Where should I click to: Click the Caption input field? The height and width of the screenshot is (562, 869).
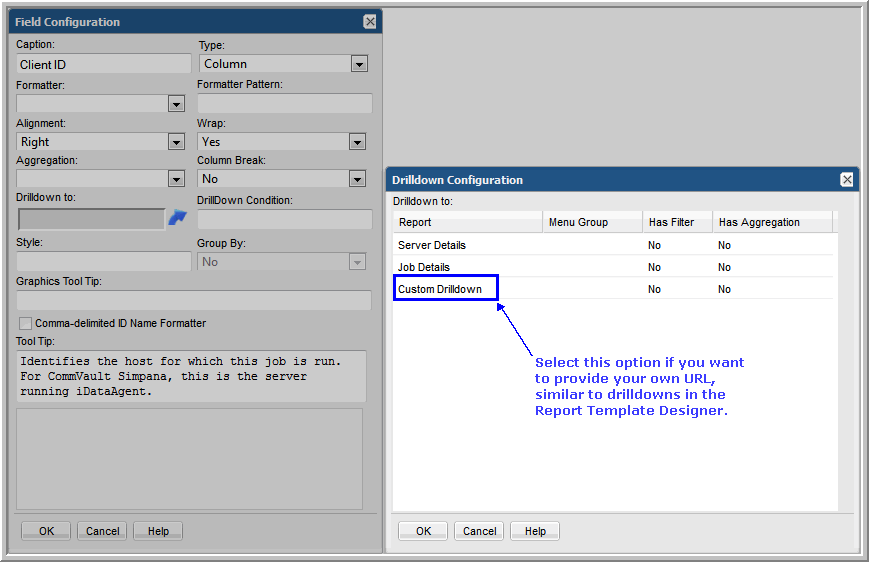click(103, 64)
